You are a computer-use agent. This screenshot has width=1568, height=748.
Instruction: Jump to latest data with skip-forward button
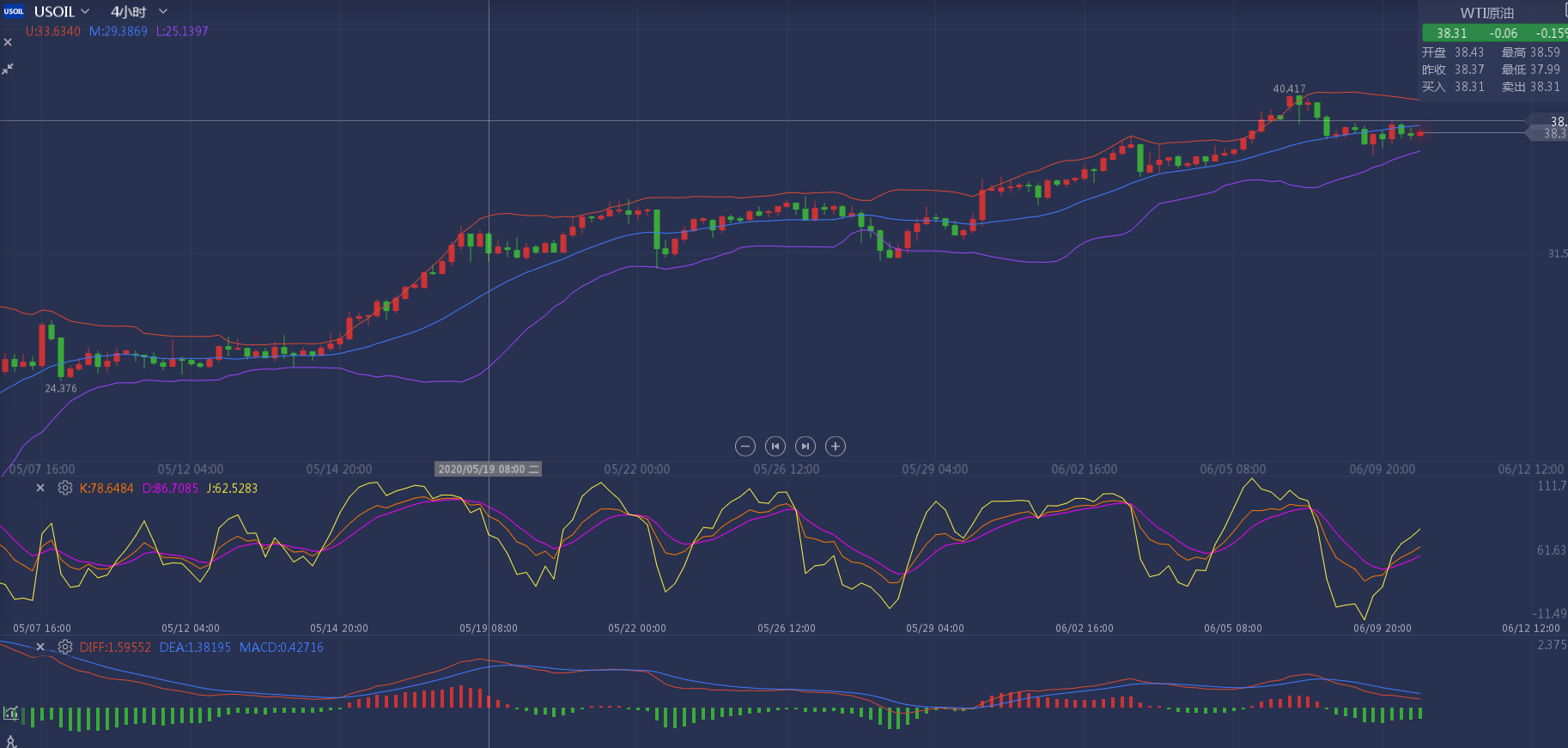[x=805, y=446]
